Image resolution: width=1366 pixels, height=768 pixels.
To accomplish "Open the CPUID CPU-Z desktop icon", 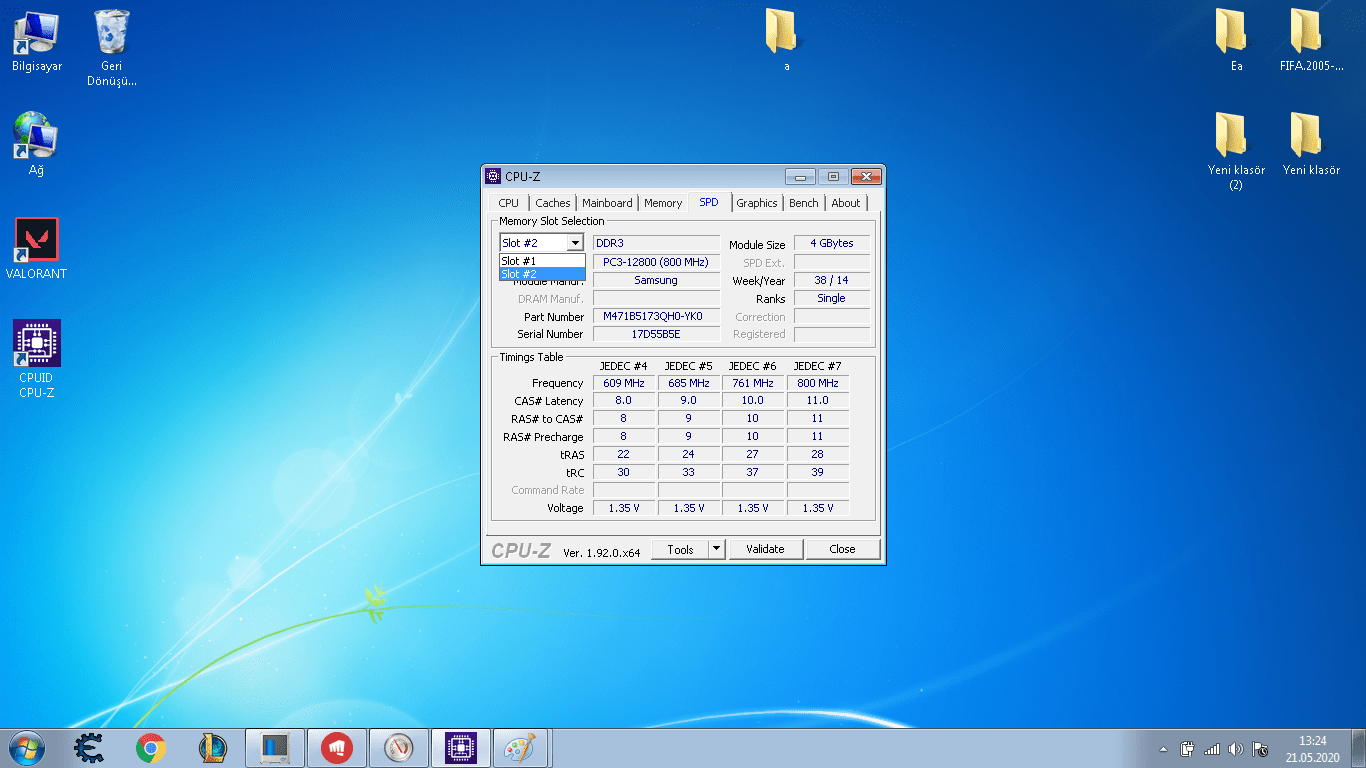I will (37, 344).
